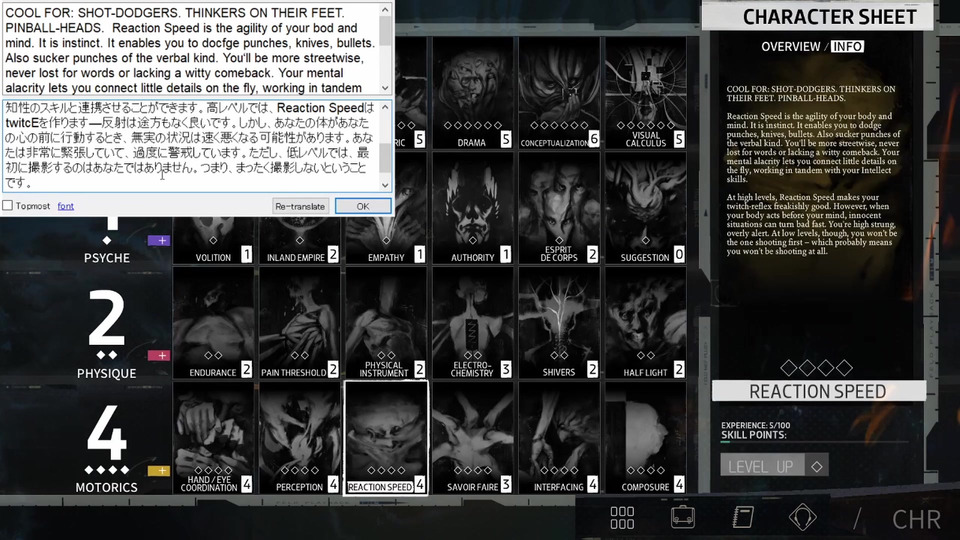Screen dimensions: 960x540
Task: Click the REACTION SPEED title bar in info panel
Action: pyautogui.click(x=819, y=391)
